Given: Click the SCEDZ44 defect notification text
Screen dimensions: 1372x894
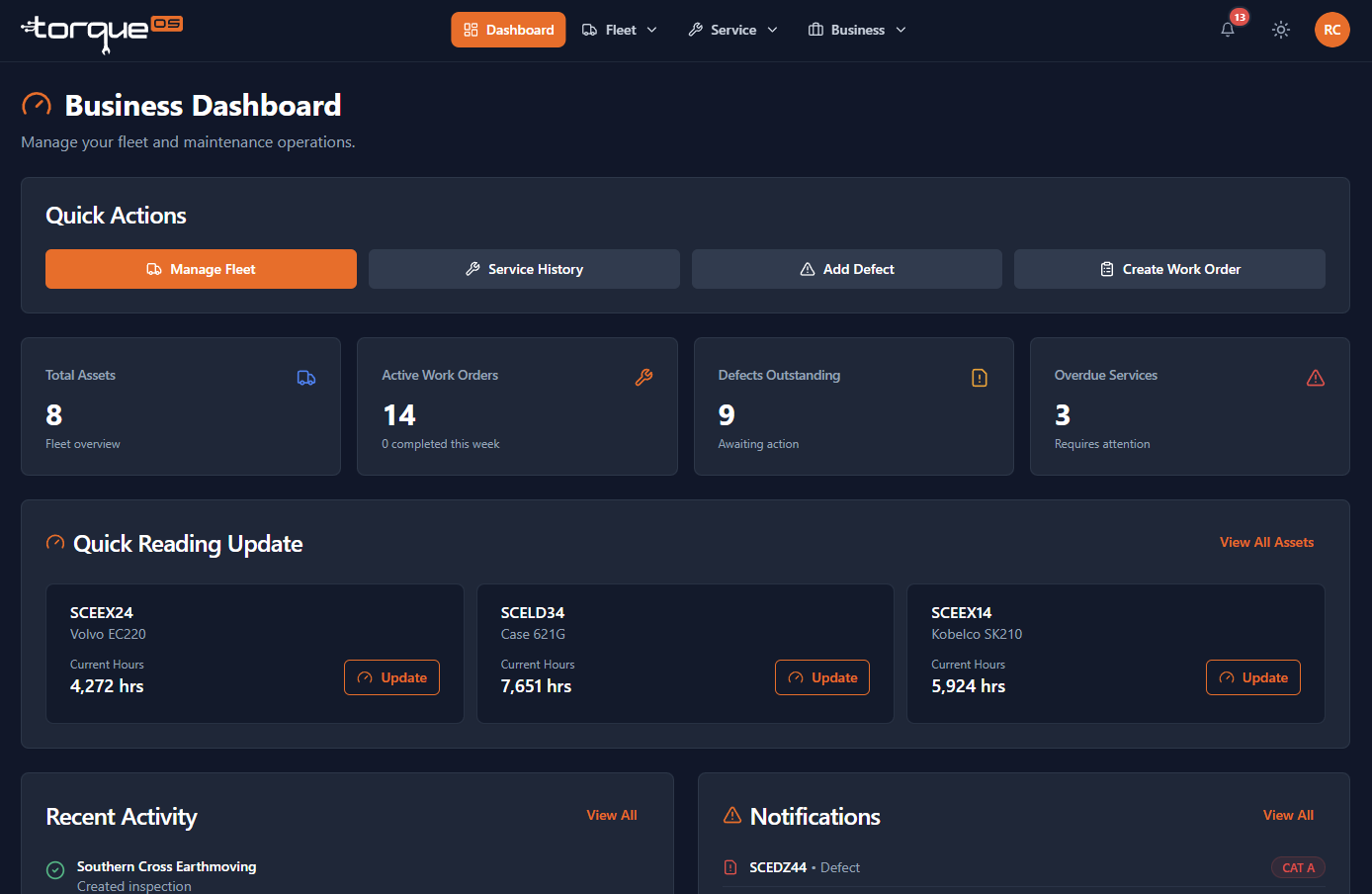Looking at the screenshot, I should tap(805, 867).
